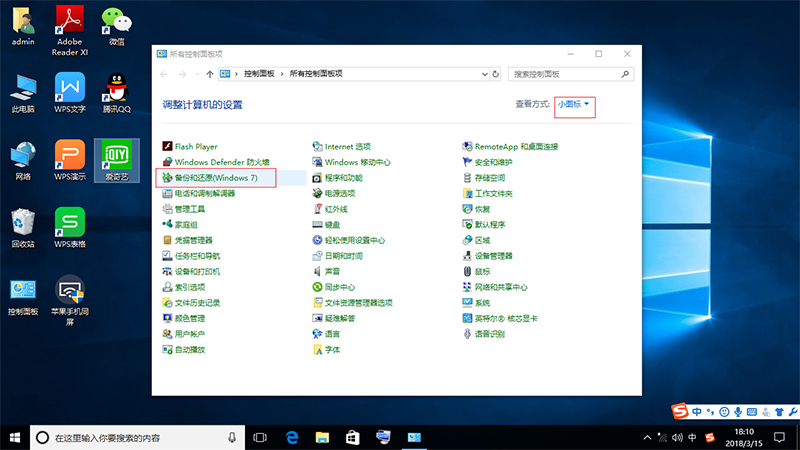Open 声音 settings item
Image resolution: width=800 pixels, height=450 pixels.
(x=326, y=271)
